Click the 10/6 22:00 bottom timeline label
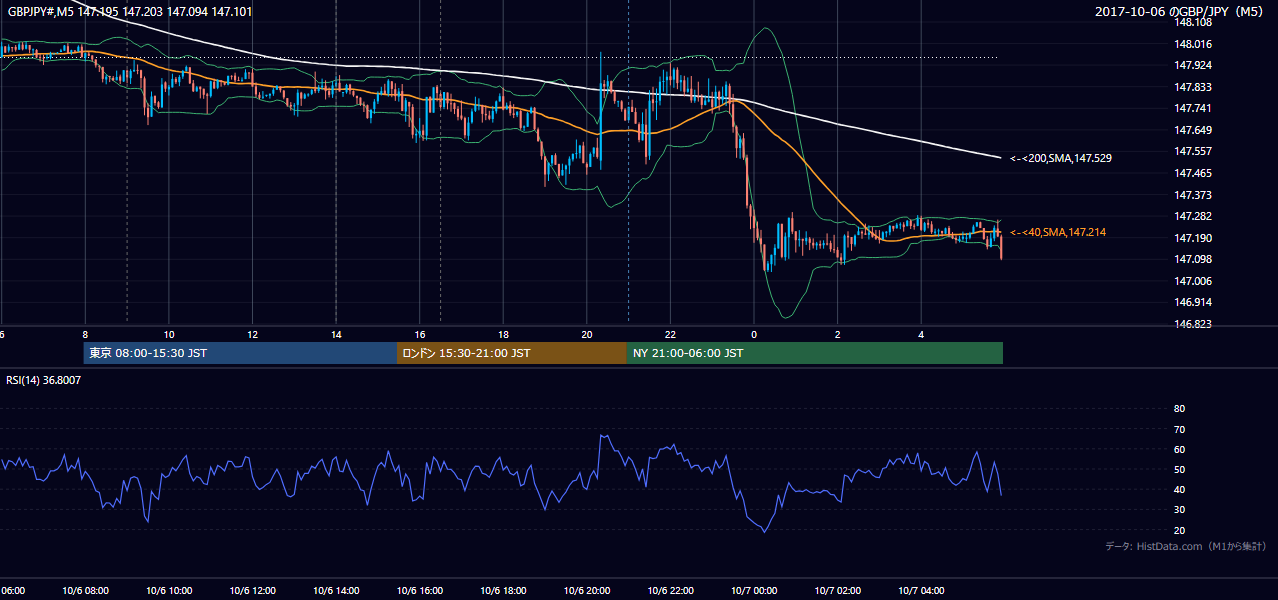The height and width of the screenshot is (600, 1278). 670,591
